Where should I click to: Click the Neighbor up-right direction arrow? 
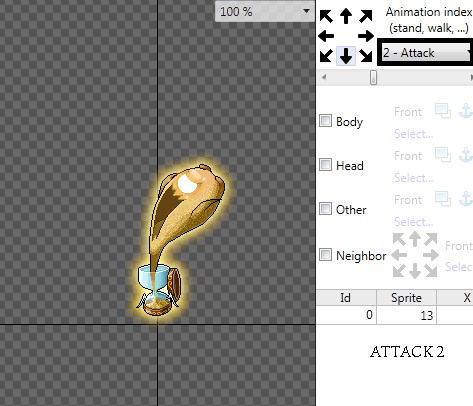431,239
